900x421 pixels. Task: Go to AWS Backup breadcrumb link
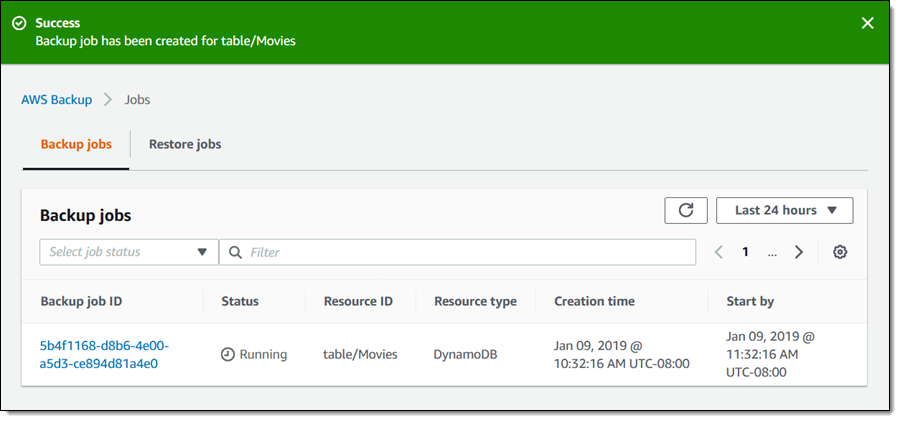(x=56, y=100)
